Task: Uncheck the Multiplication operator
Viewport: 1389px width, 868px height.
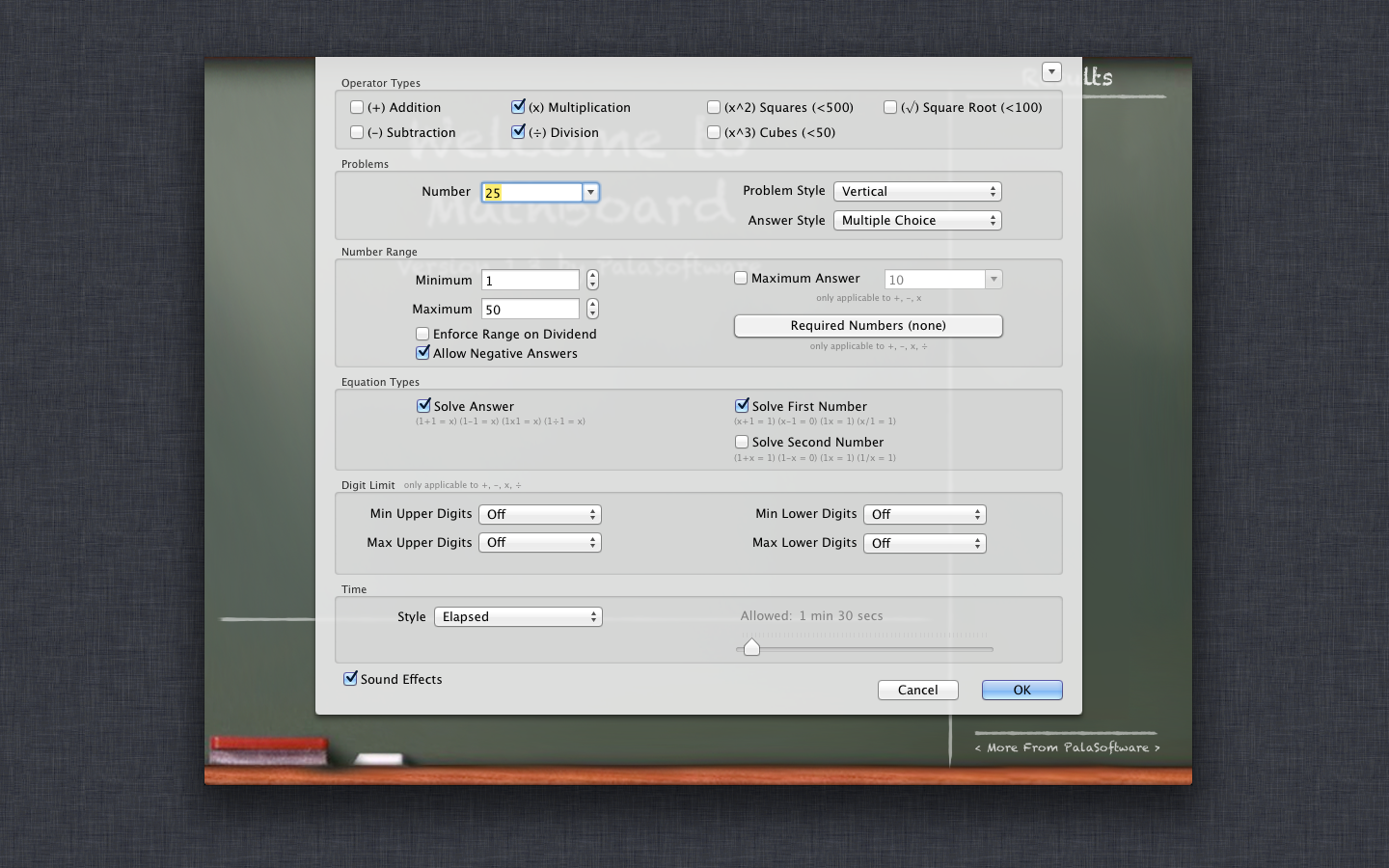Action: point(518,107)
